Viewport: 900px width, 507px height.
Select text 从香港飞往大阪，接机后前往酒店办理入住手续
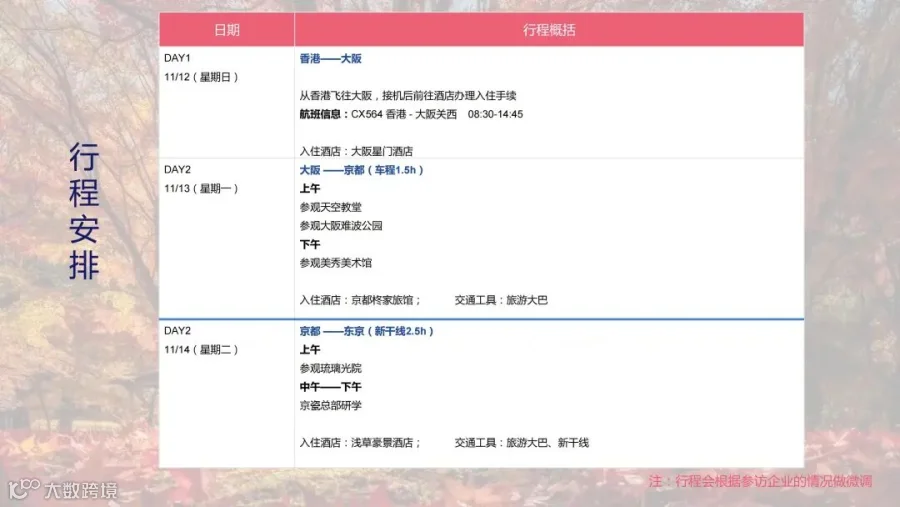408,96
